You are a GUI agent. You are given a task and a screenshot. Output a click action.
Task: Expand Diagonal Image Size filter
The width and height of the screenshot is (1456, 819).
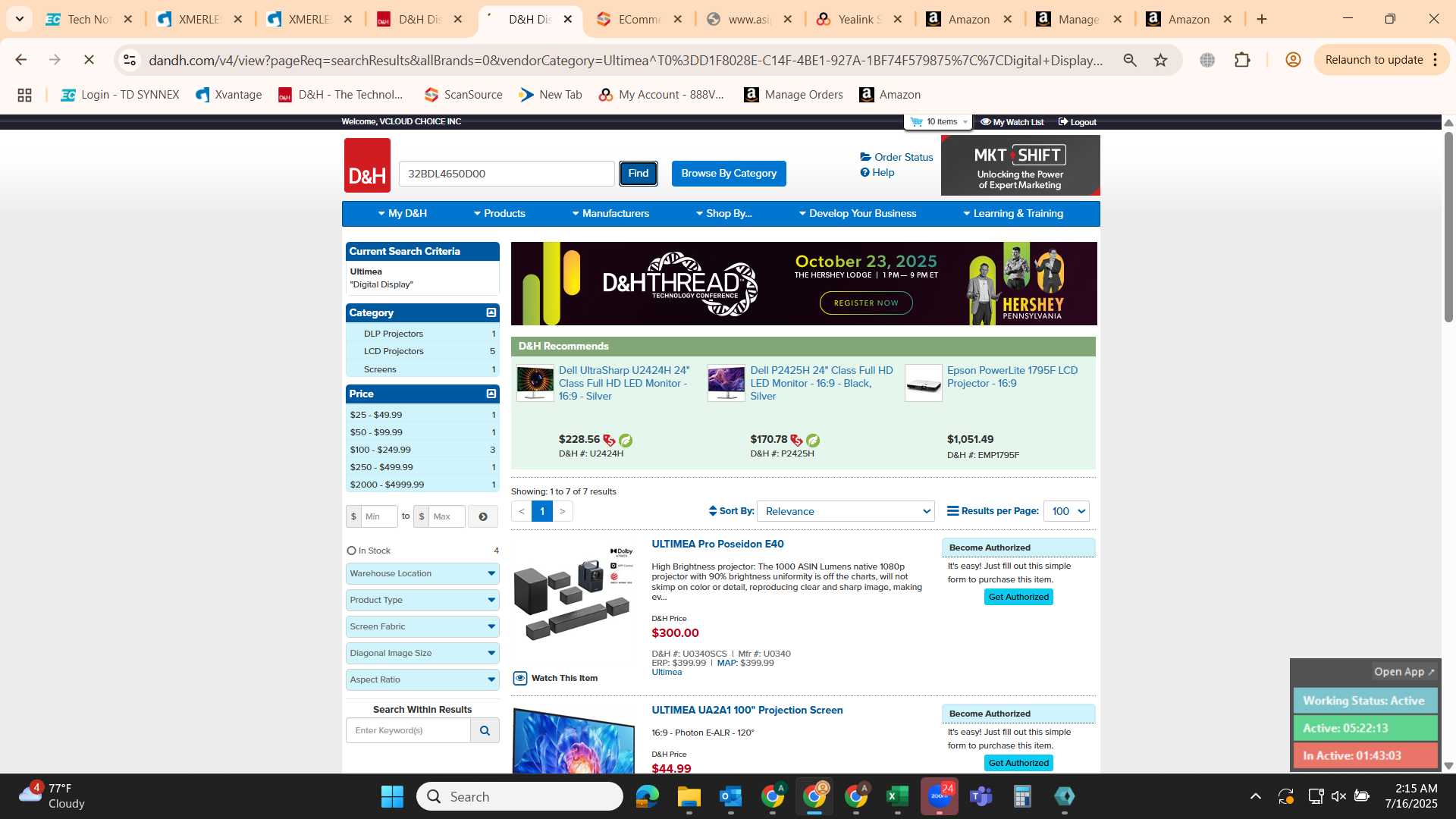422,653
